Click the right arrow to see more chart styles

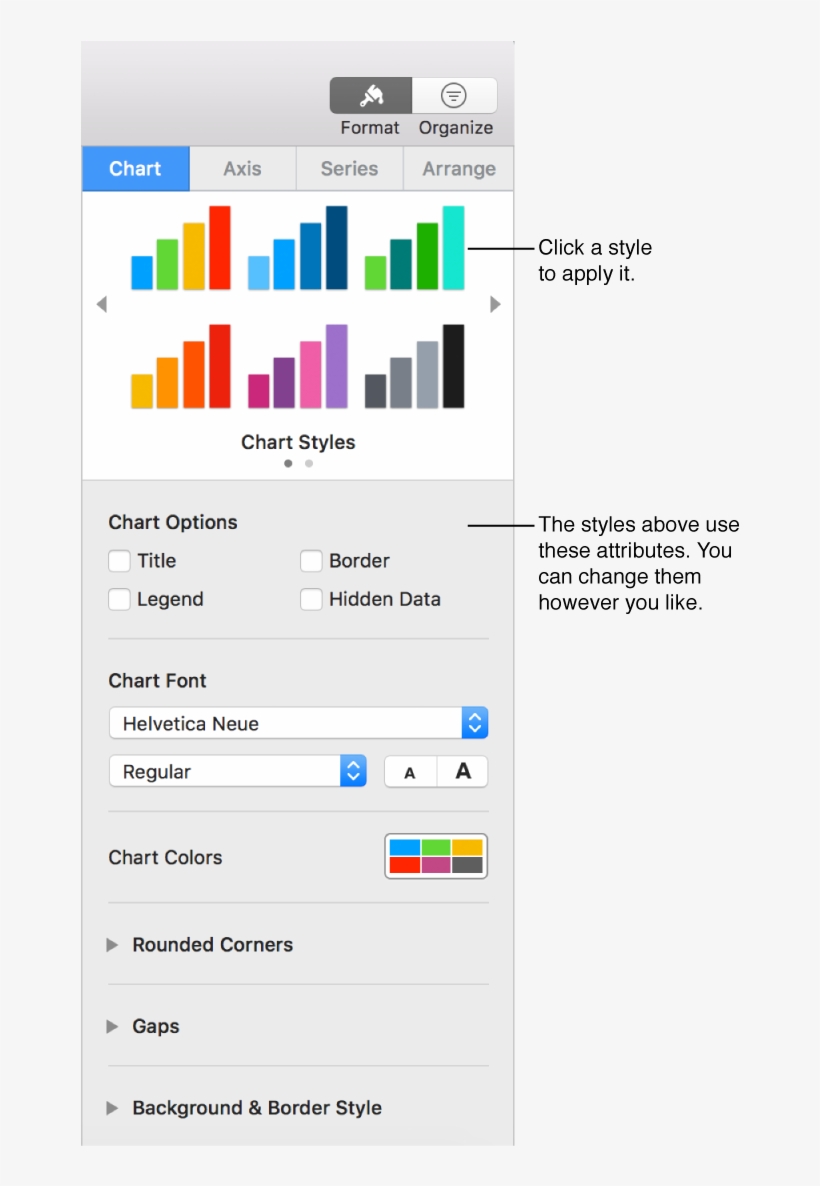494,303
